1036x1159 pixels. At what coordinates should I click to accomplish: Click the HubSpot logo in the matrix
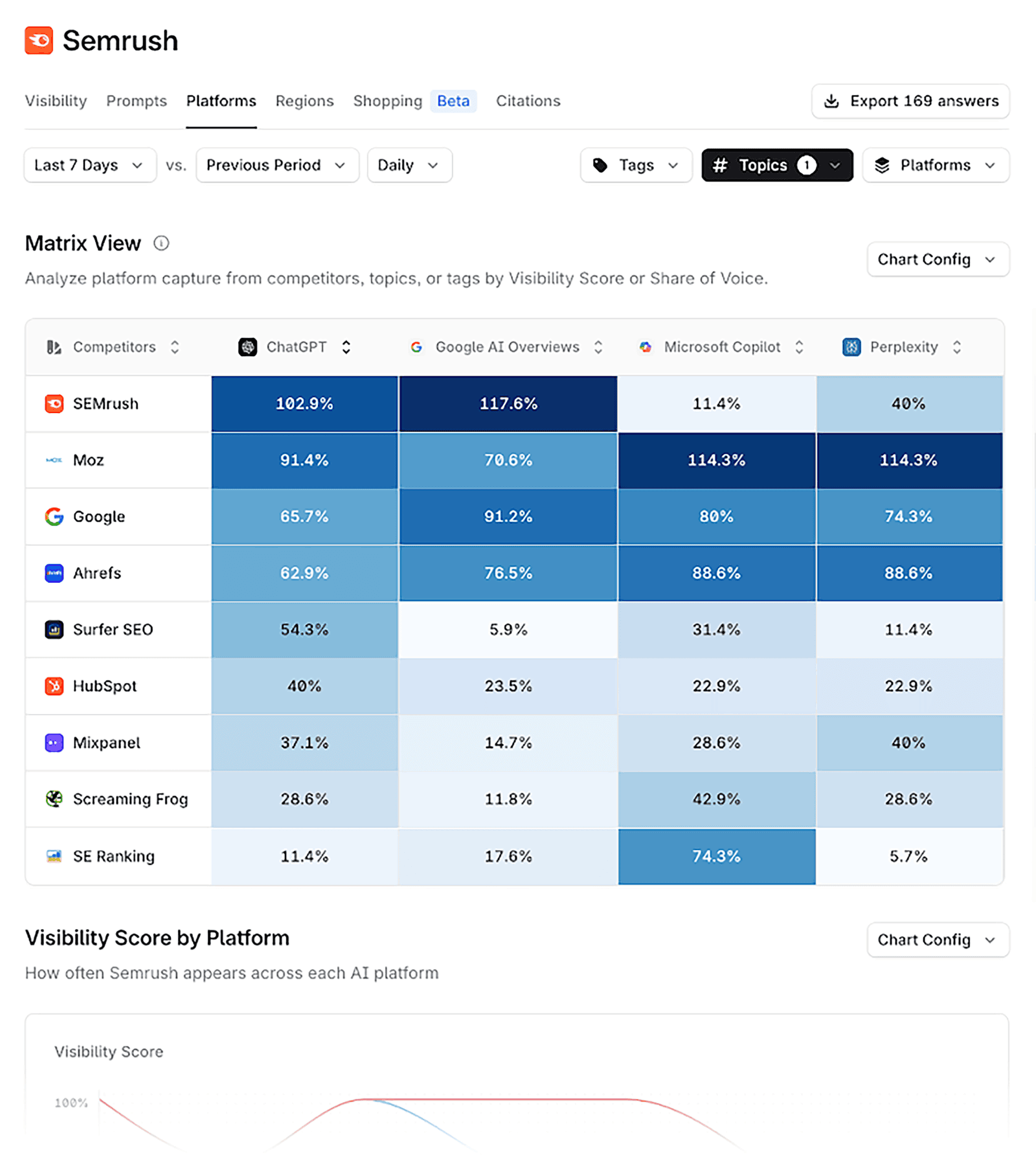(54, 686)
